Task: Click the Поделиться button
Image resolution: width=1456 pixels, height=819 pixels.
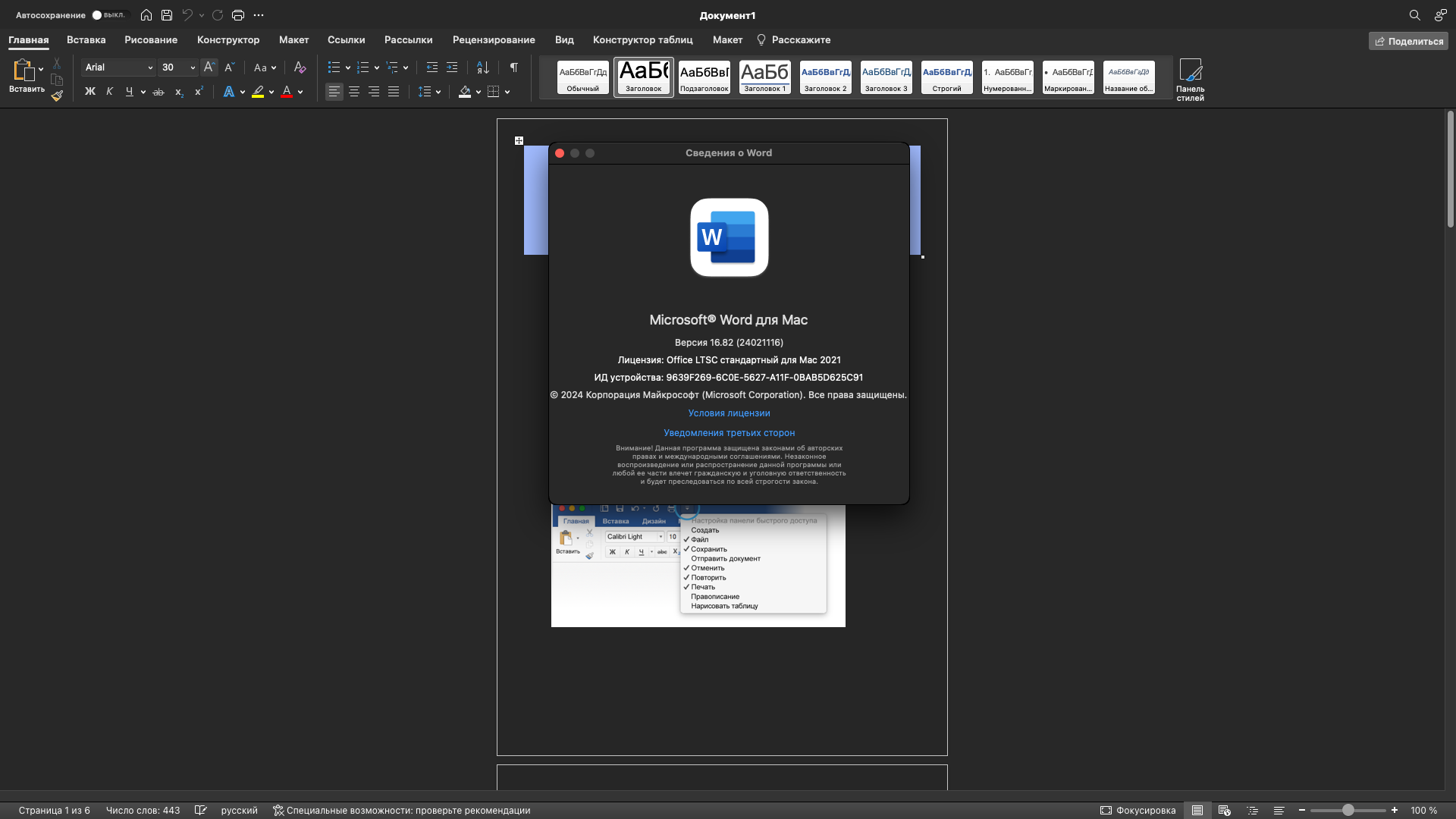Action: coord(1408,41)
